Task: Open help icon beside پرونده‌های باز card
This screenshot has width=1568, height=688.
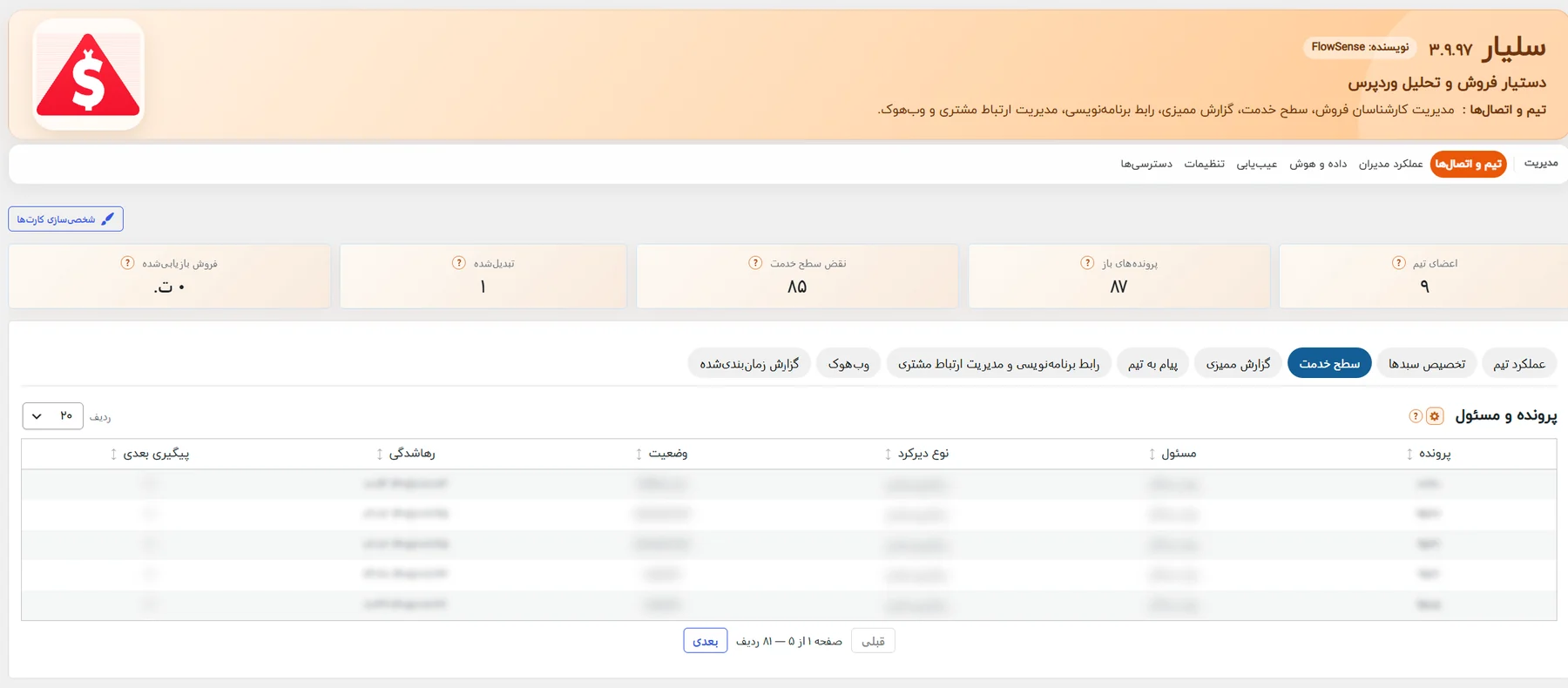Action: [x=1087, y=263]
